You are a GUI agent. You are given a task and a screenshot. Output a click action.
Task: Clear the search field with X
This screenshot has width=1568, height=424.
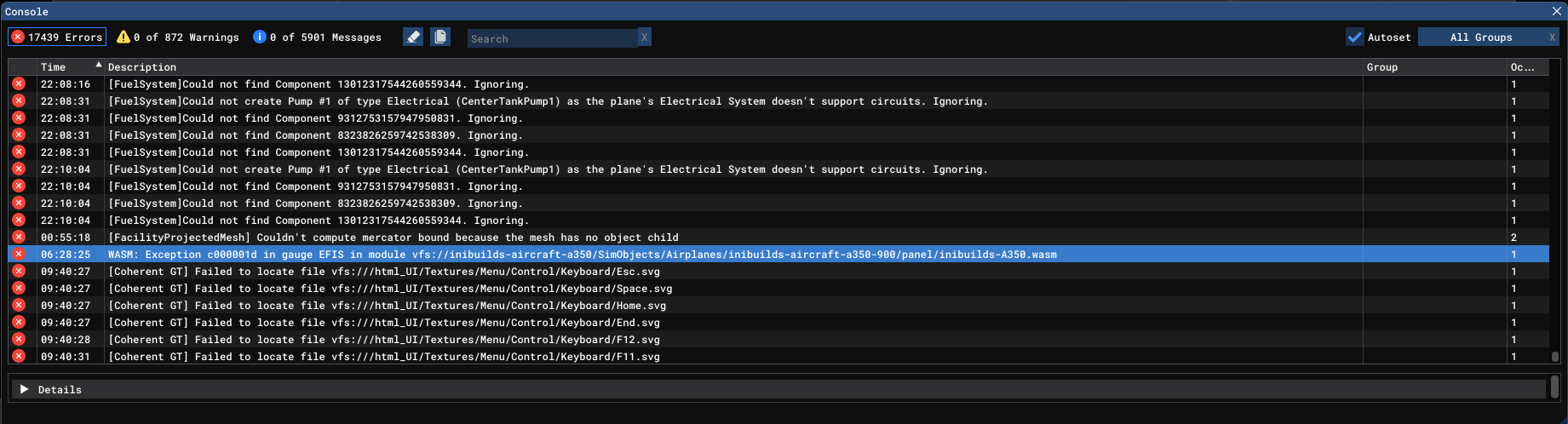[x=645, y=37]
